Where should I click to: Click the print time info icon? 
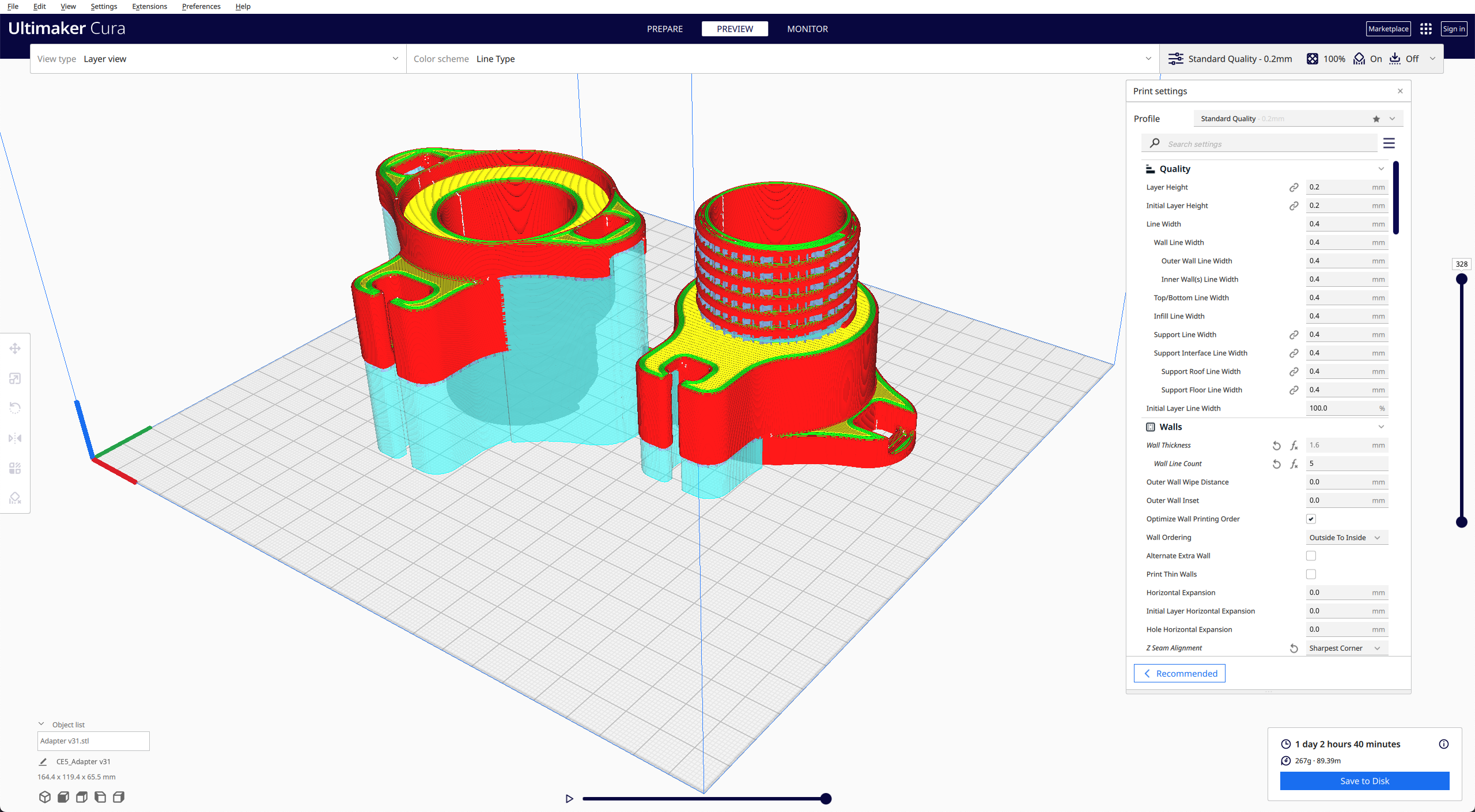[1443, 744]
